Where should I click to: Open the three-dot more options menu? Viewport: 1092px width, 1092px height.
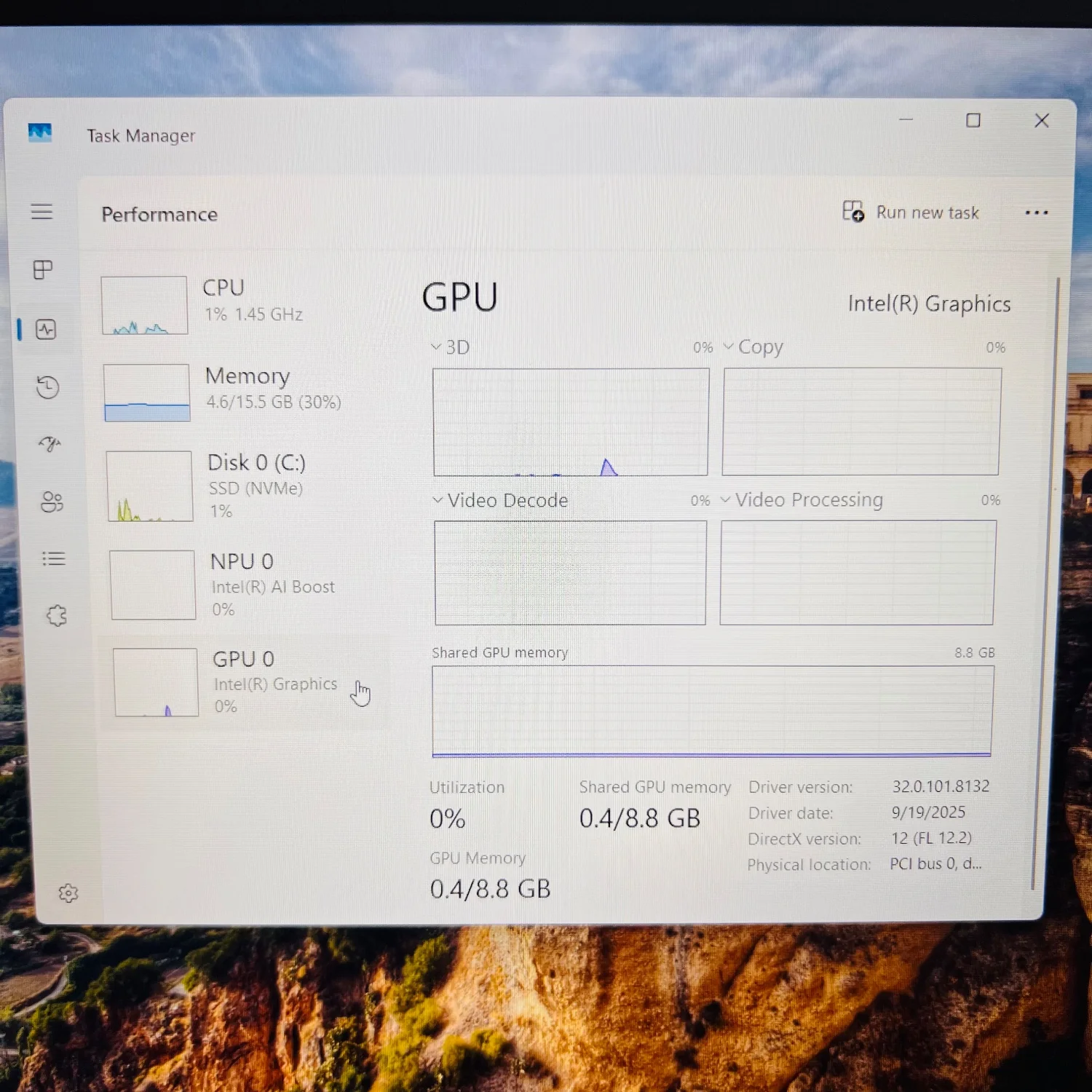pyautogui.click(x=1036, y=213)
